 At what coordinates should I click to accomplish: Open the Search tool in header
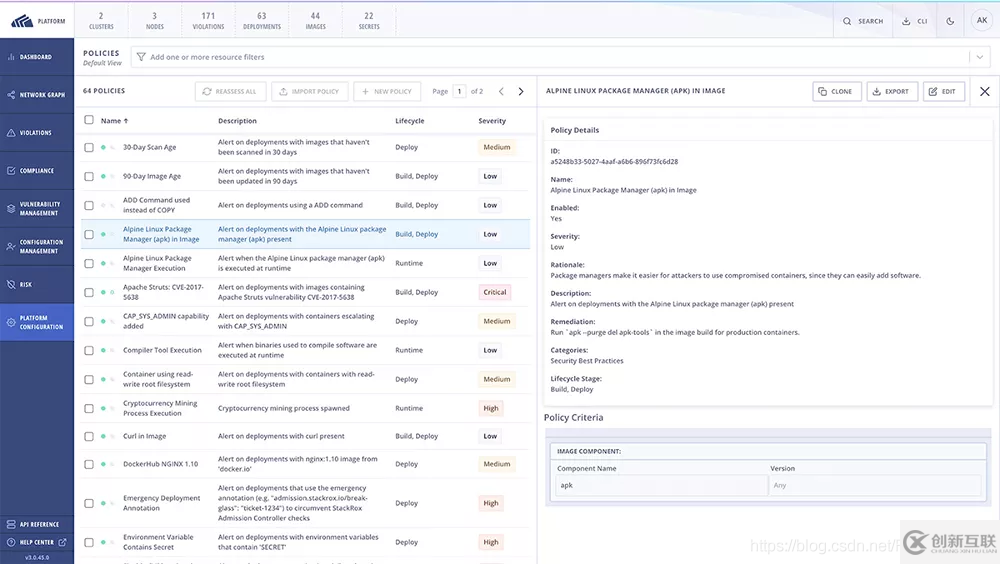coord(863,20)
